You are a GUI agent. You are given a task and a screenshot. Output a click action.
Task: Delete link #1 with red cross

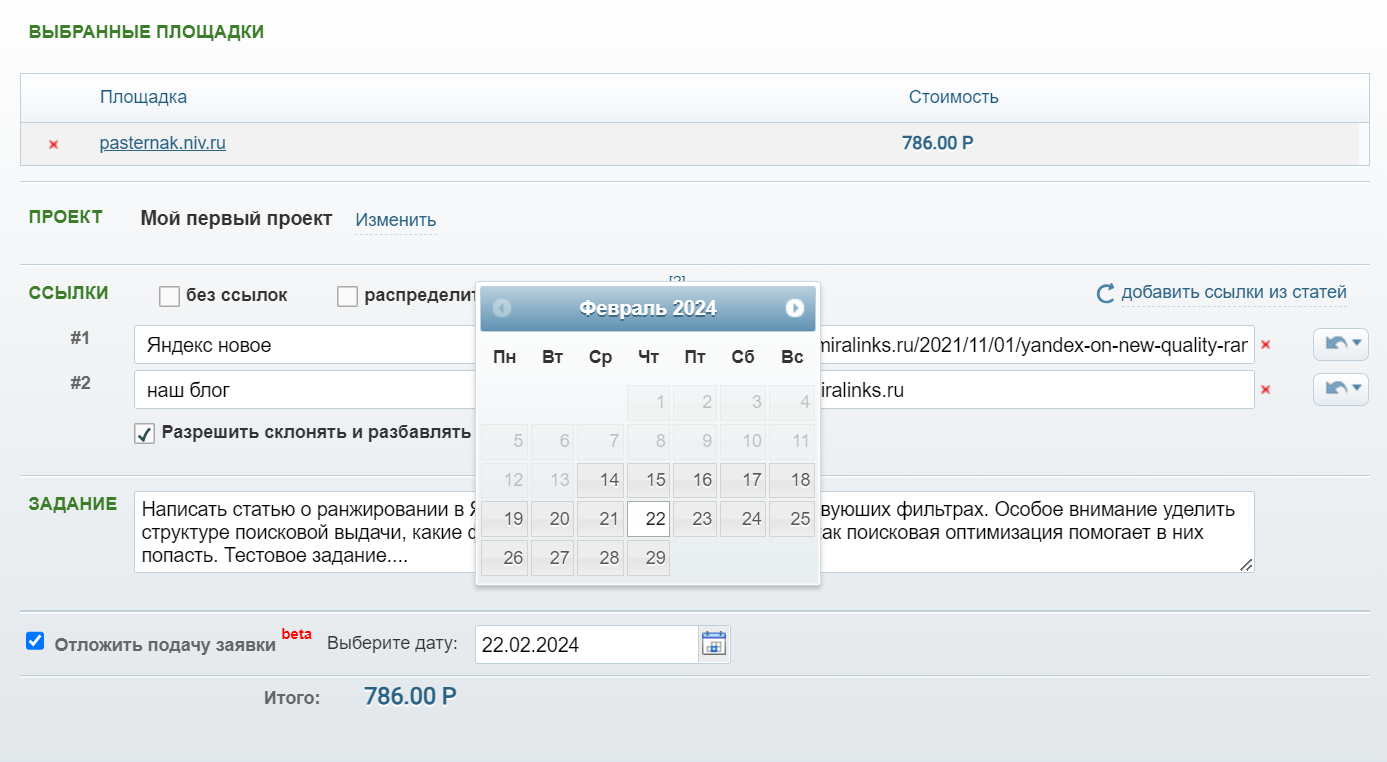click(x=1265, y=345)
